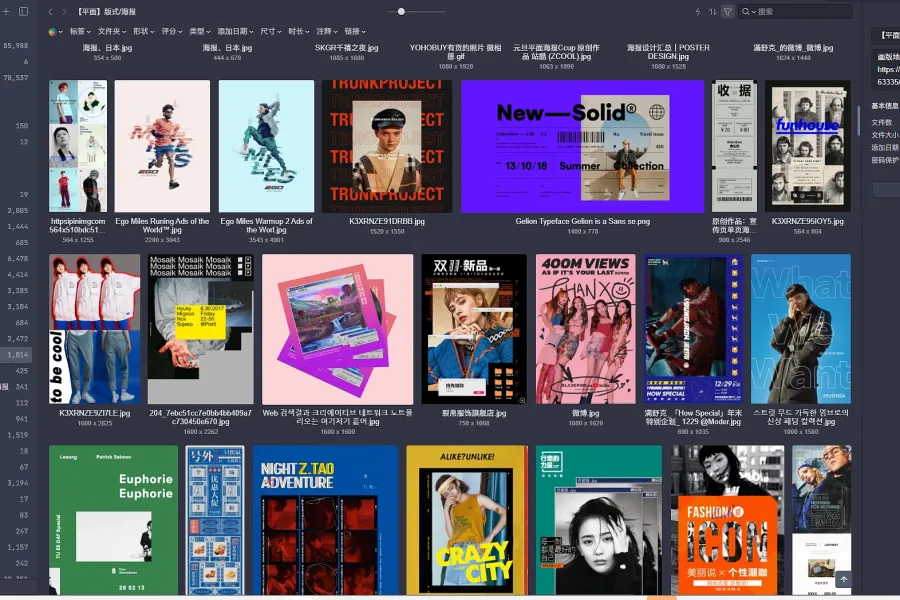Open the 尺寸 size filter
900x600 pixels.
point(271,32)
